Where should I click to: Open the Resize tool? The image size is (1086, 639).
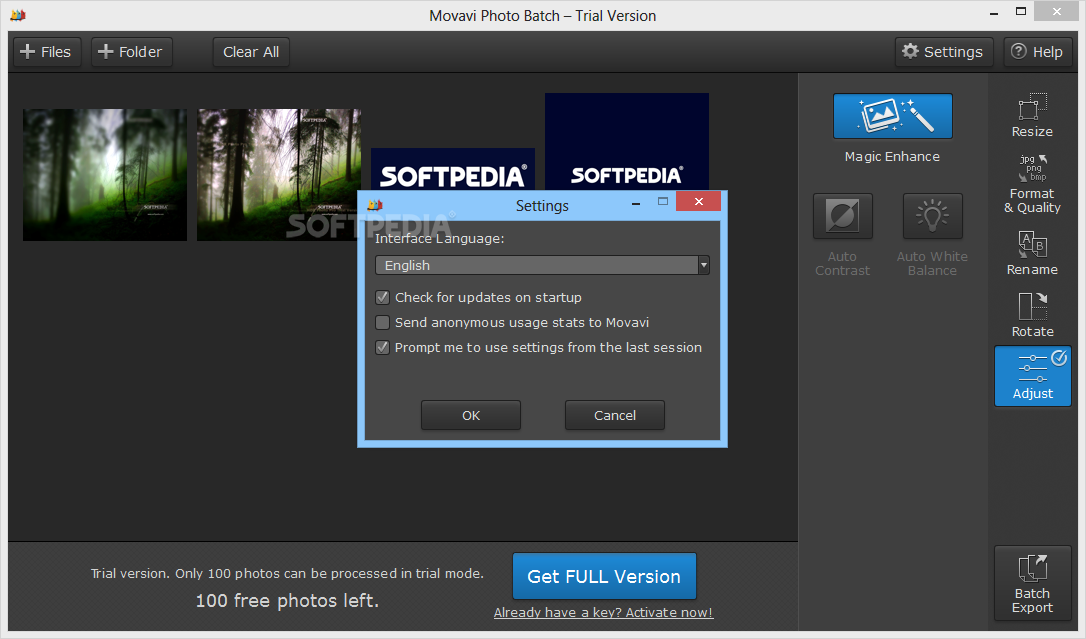[x=1032, y=116]
